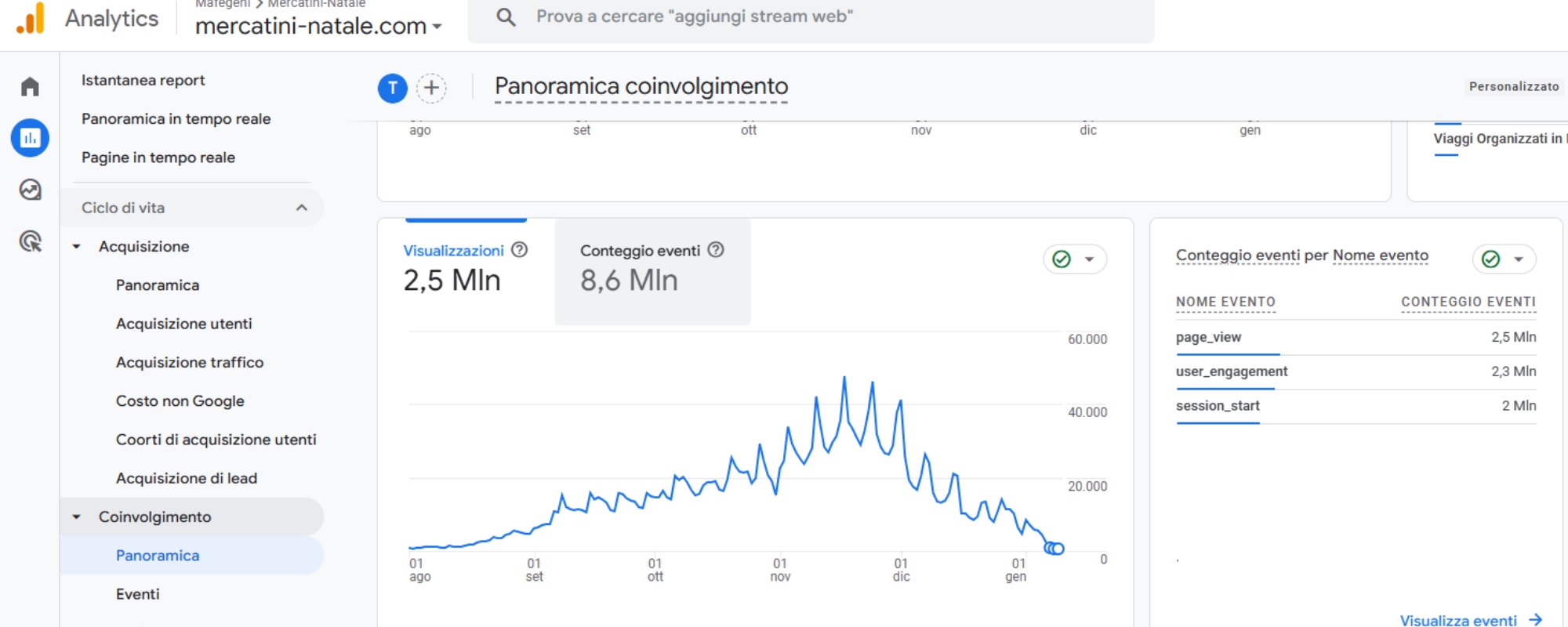Click help icon next to Visualizzazioni
Viewport: 1568px width, 627px height.
tap(519, 250)
